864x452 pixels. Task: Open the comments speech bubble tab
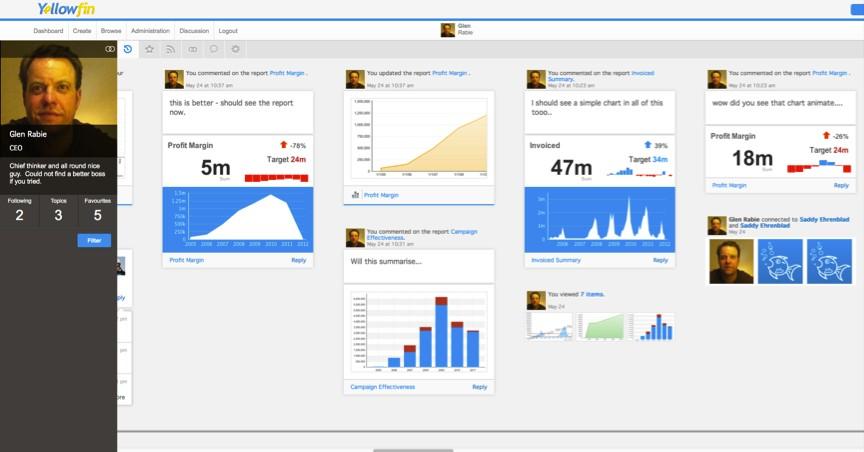click(214, 49)
